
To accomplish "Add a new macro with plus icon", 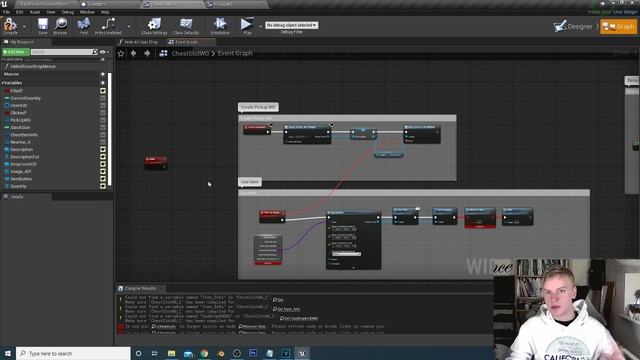I will click(102, 74).
